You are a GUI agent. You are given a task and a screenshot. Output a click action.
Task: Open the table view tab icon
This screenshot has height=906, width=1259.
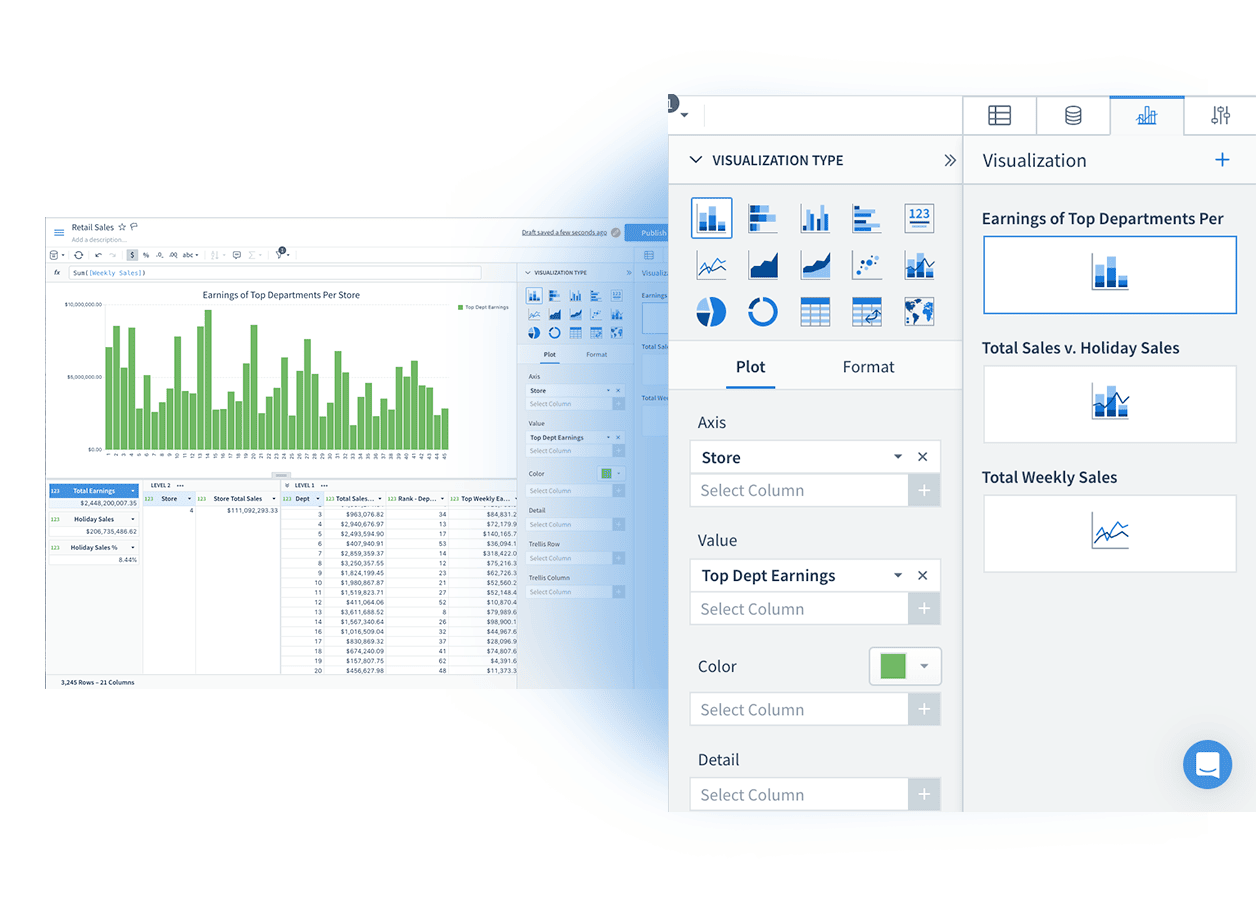[x=999, y=116]
